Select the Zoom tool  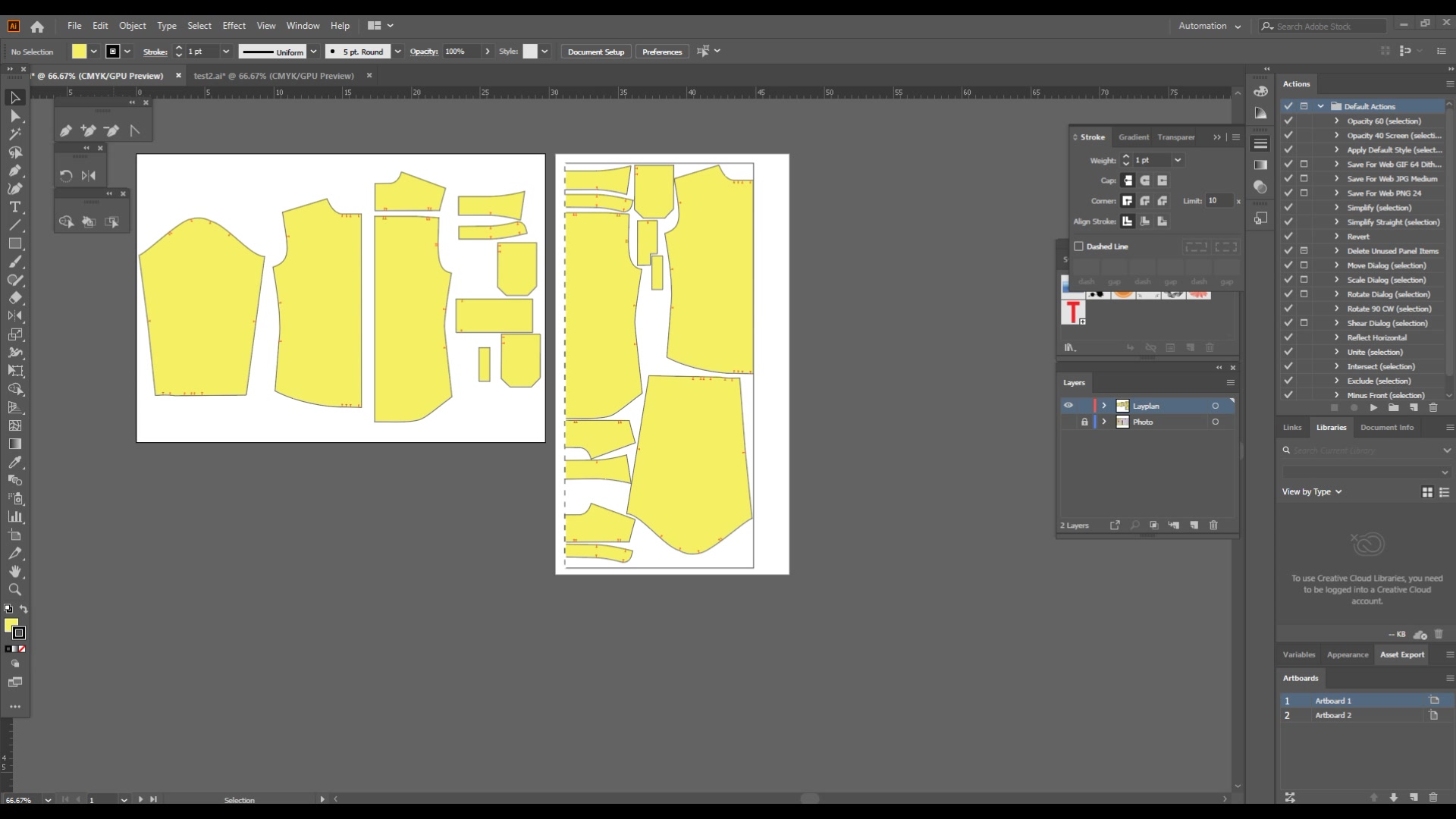pos(15,590)
